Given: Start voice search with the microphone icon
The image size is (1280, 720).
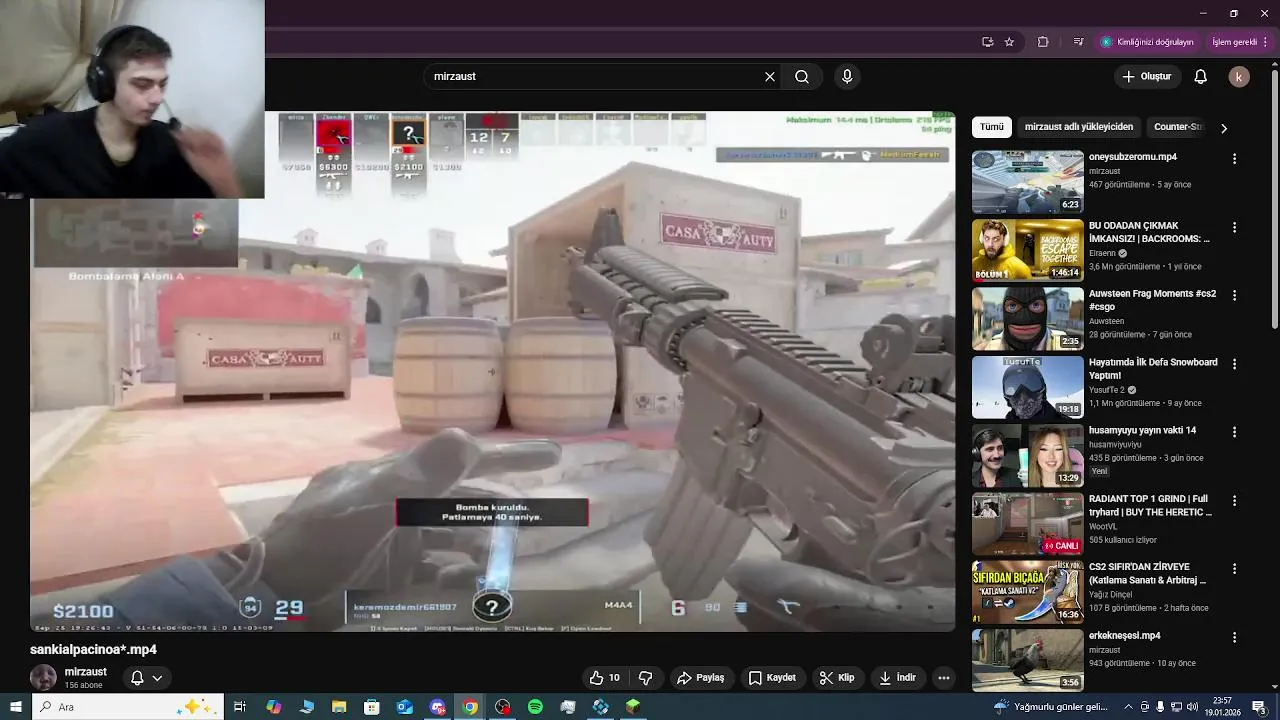Looking at the screenshot, I should (x=847, y=77).
